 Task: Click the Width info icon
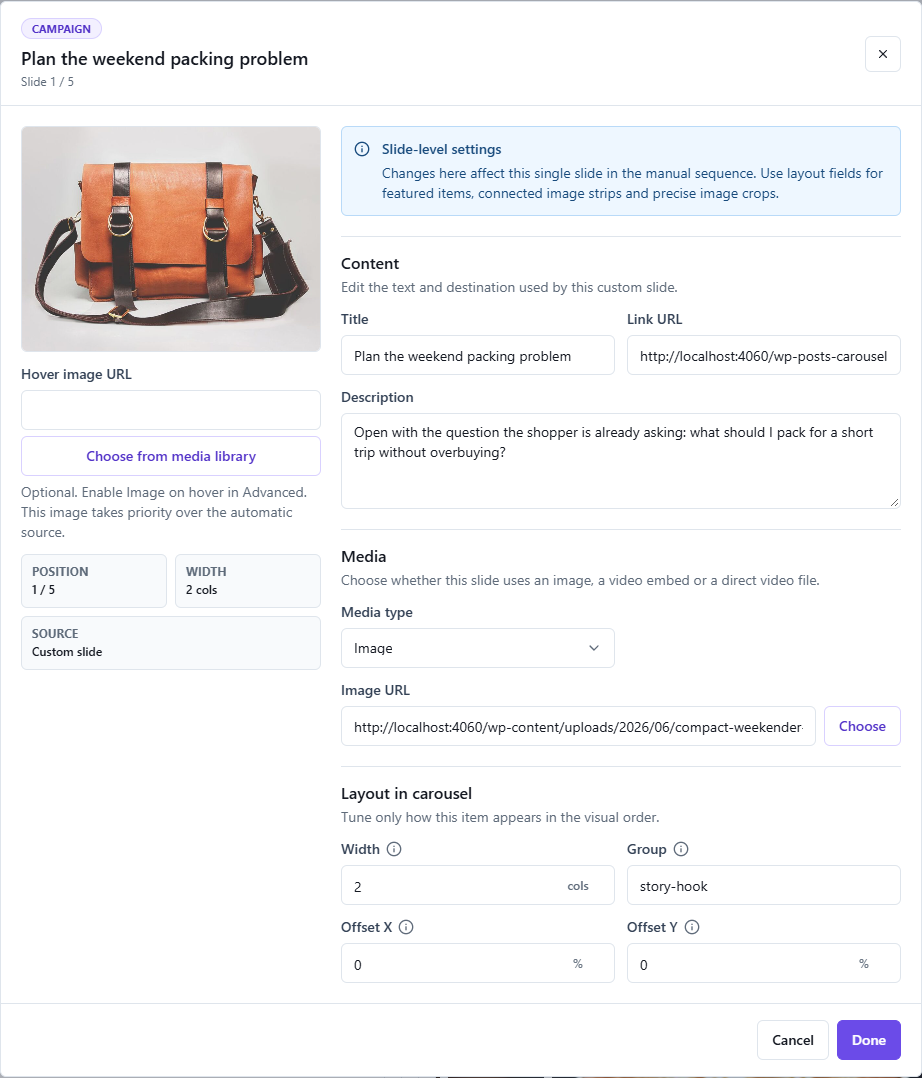pyautogui.click(x=394, y=849)
